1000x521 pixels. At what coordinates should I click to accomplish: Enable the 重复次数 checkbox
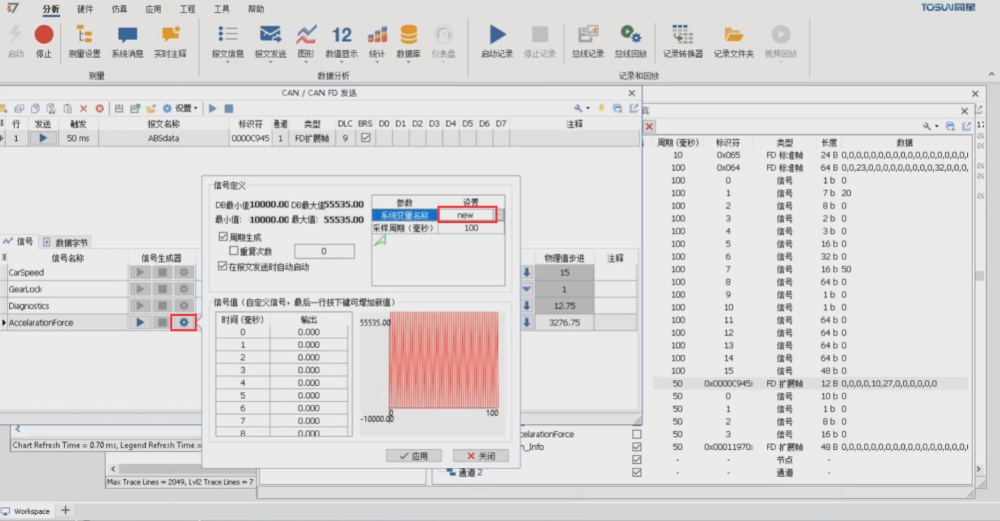[234, 251]
